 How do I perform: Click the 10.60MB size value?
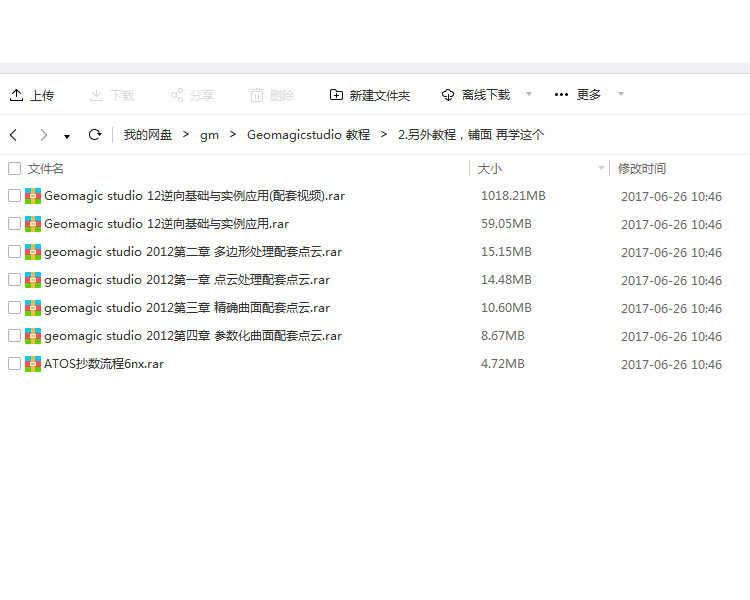506,308
